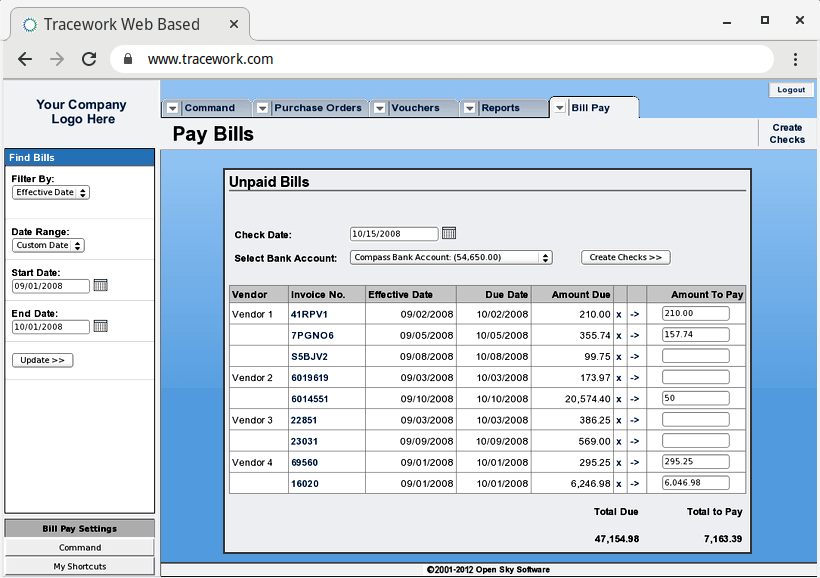Switch to the Reports tab

click(500, 108)
